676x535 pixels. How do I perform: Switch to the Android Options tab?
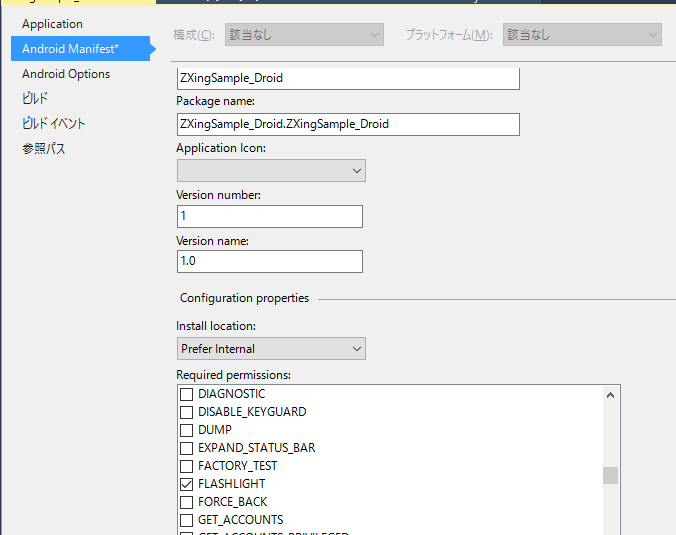pos(66,74)
